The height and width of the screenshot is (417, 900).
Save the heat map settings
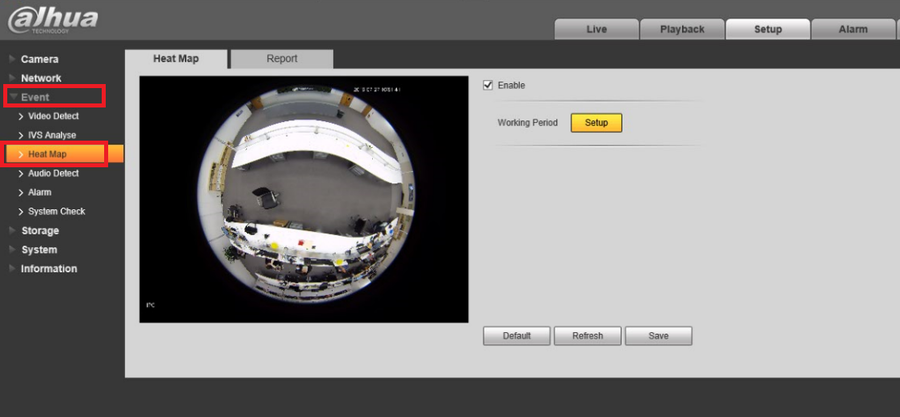click(x=658, y=336)
